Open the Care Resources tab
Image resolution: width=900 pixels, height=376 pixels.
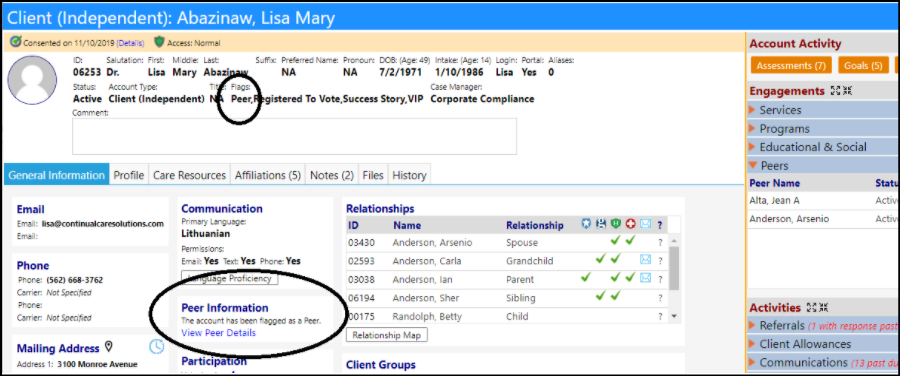(189, 175)
